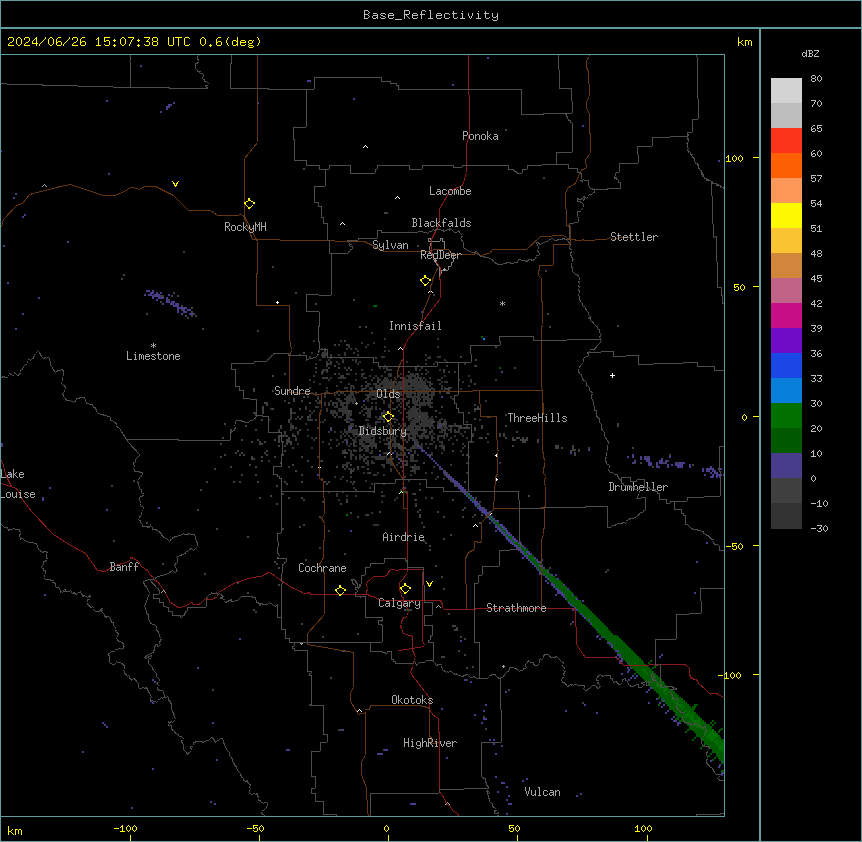The image size is (862, 842).
Task: Select the yellow diamond marker below RedDeer
Action: [x=425, y=281]
